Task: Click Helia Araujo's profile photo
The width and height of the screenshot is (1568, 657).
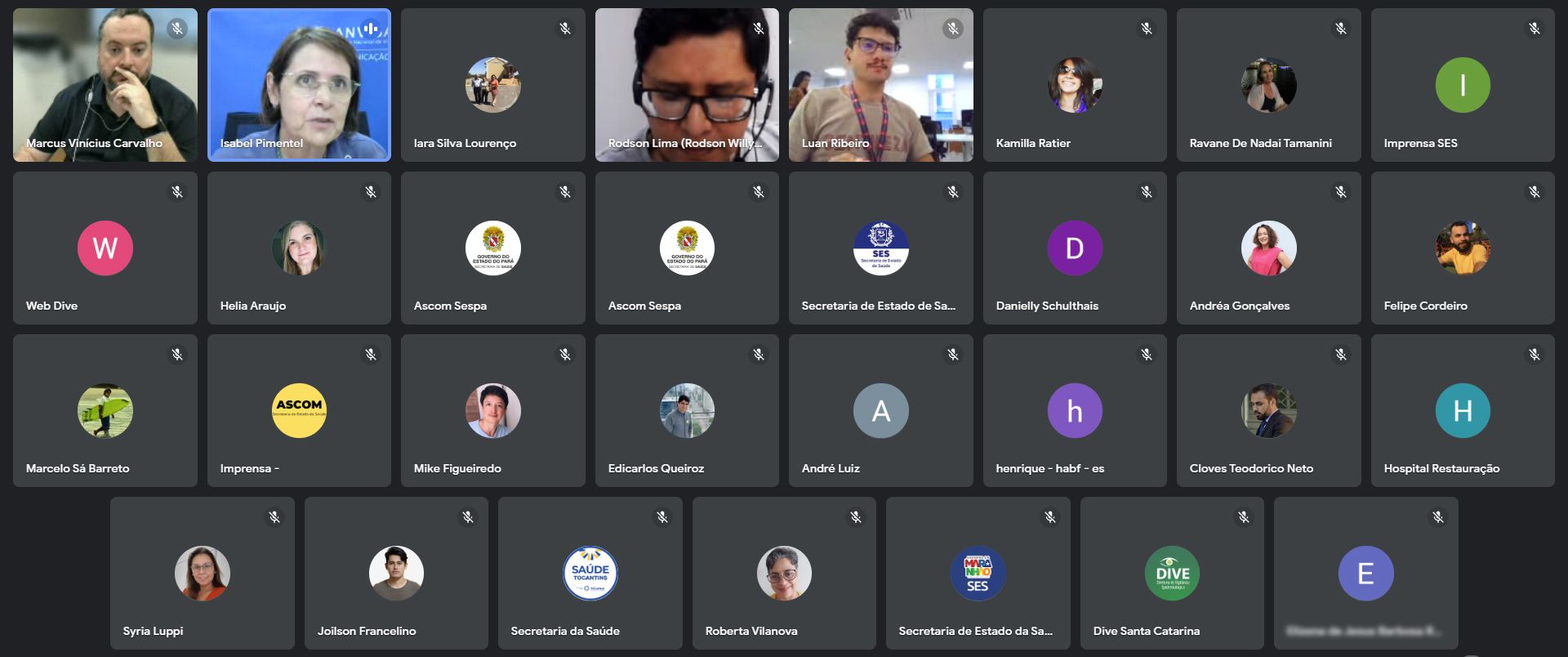Action: click(299, 248)
